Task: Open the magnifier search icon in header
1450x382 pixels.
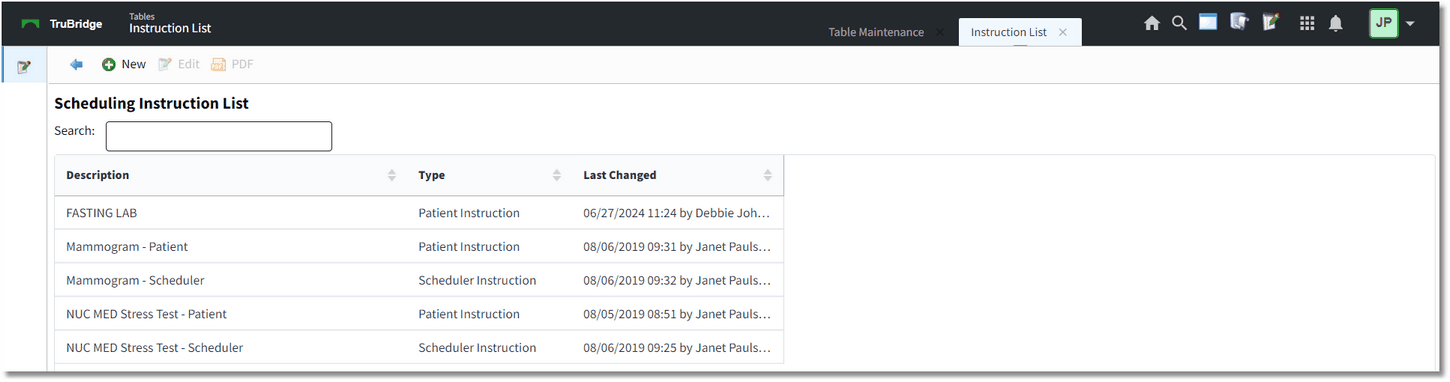Action: (1180, 23)
